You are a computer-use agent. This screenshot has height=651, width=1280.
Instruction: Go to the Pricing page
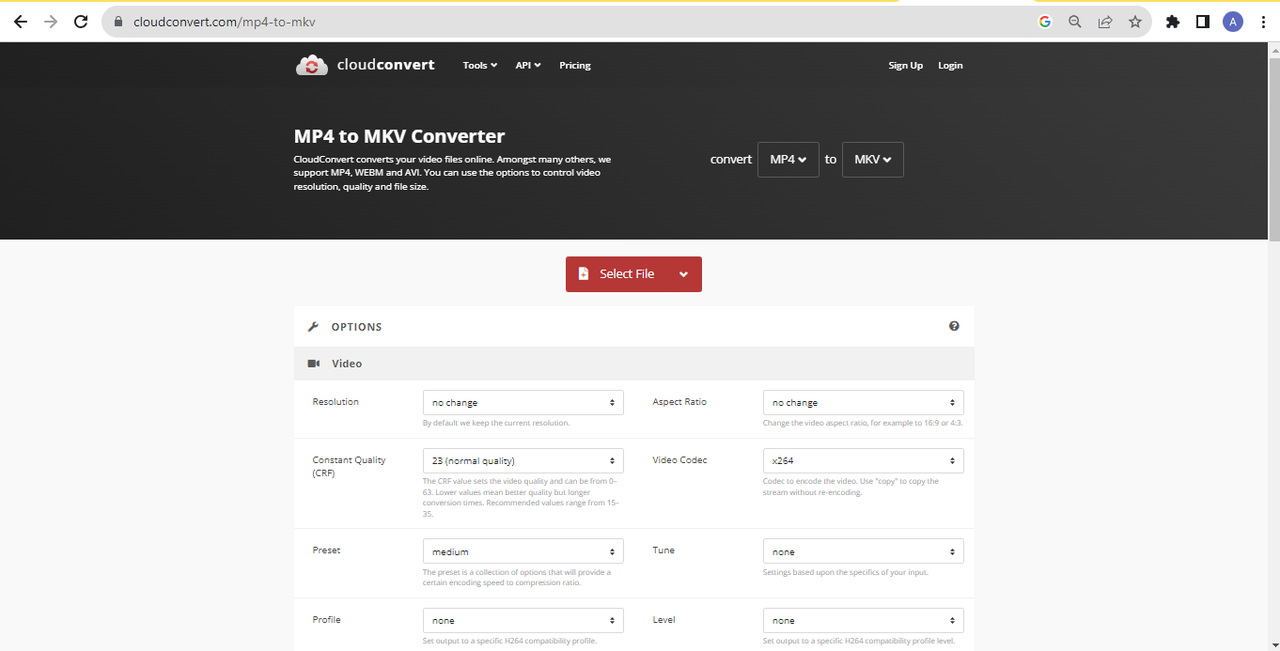(575, 65)
